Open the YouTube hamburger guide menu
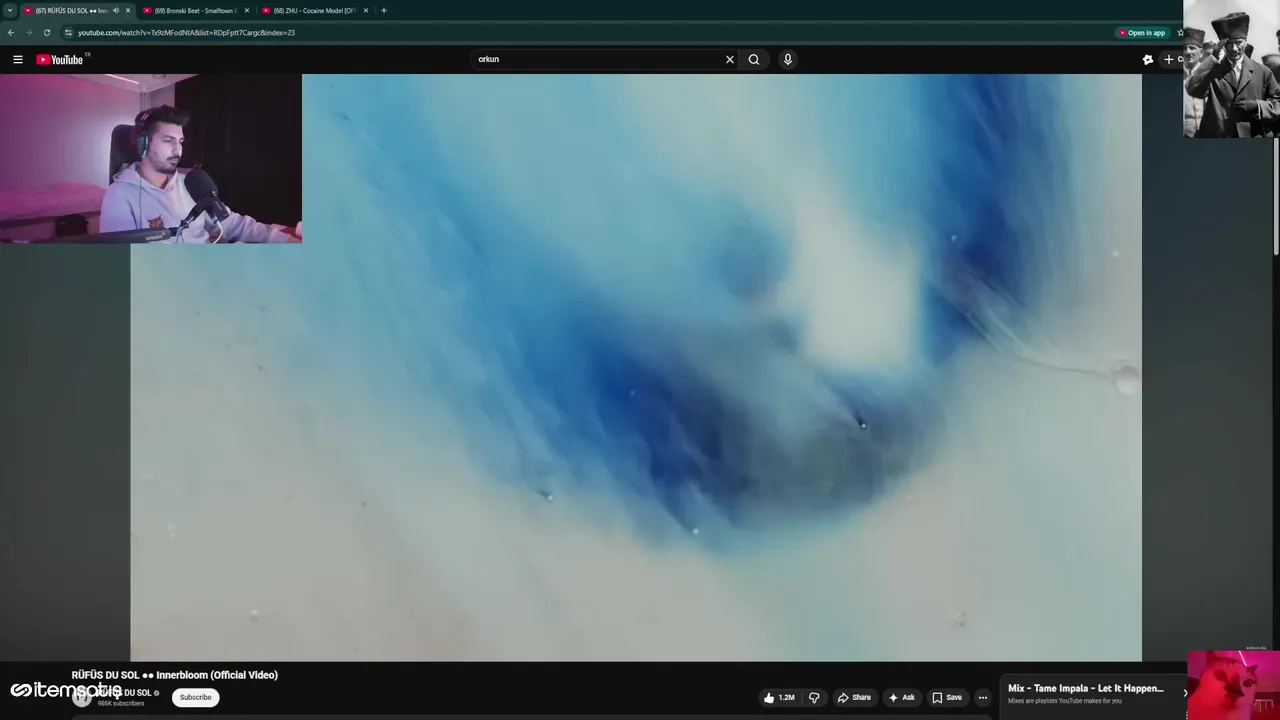This screenshot has width=1280, height=720. click(18, 59)
